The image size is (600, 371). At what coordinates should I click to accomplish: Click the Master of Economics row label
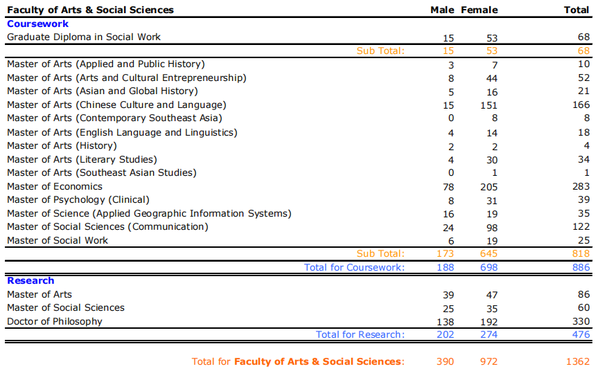point(55,187)
